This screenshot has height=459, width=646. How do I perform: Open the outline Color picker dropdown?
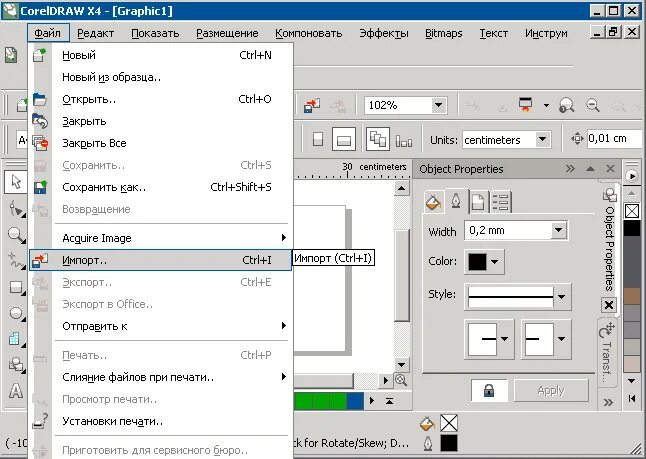494,262
